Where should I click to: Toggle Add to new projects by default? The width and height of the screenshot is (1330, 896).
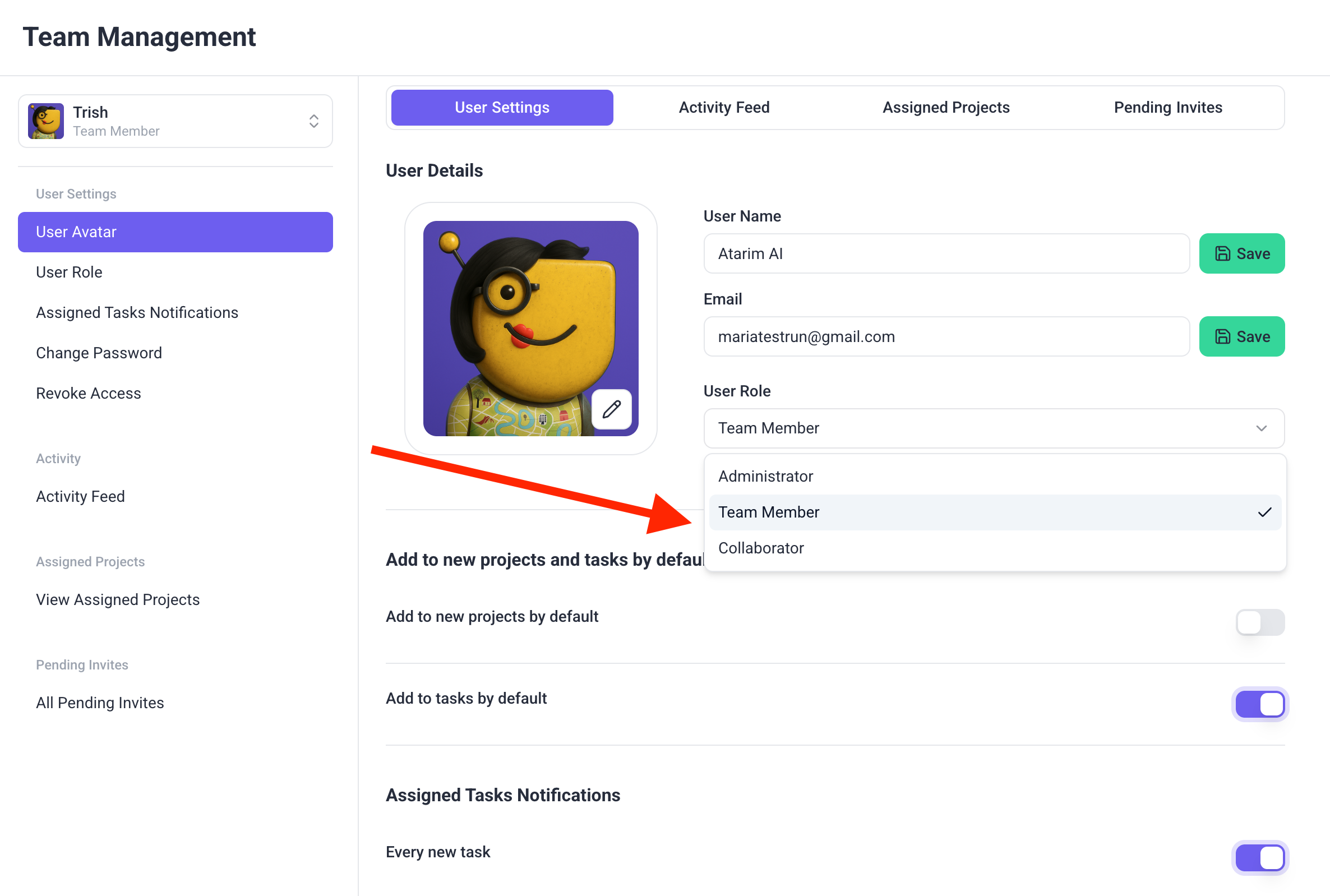(1260, 622)
